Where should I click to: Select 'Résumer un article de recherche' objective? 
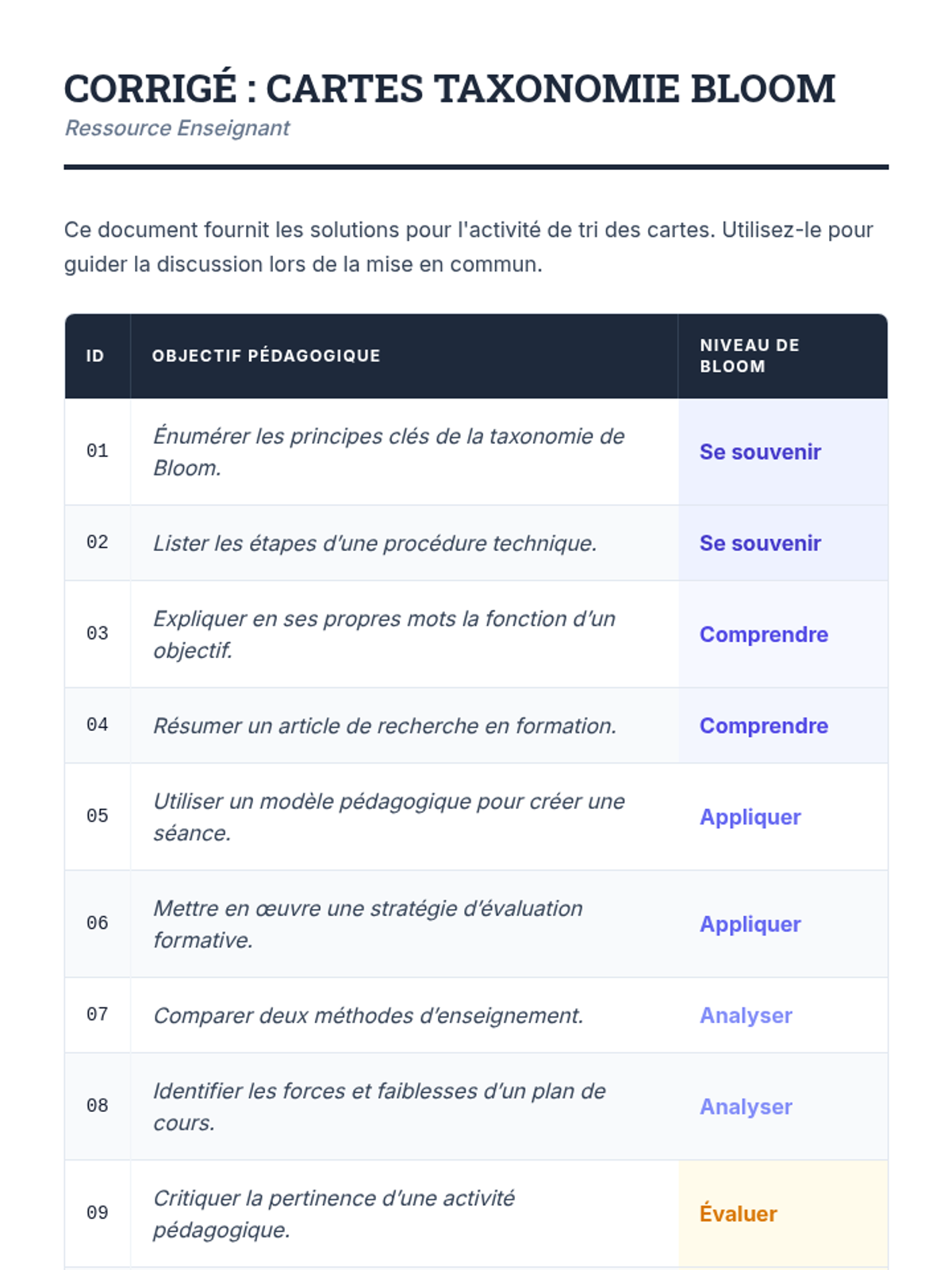[385, 725]
